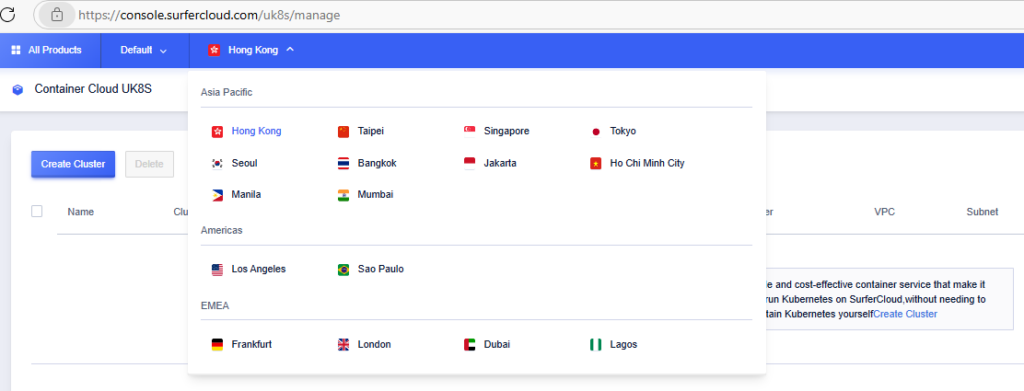Tick the select-all checkbox in table header
The image size is (1024, 391).
(37, 211)
